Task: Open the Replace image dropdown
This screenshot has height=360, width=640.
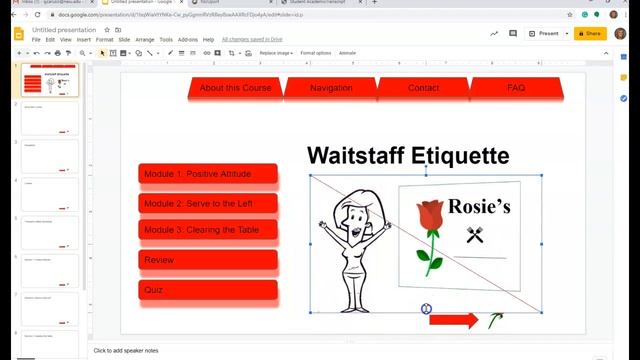Action: pyautogui.click(x=276, y=53)
